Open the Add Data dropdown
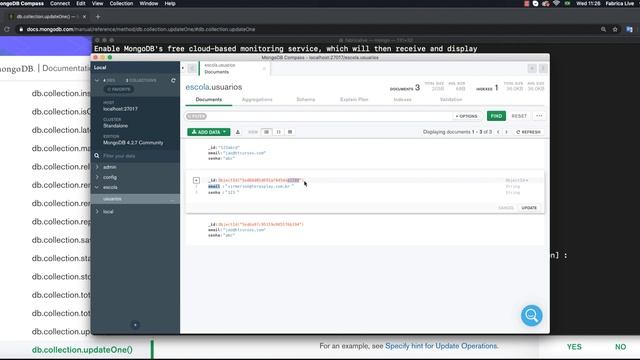 tap(209, 132)
